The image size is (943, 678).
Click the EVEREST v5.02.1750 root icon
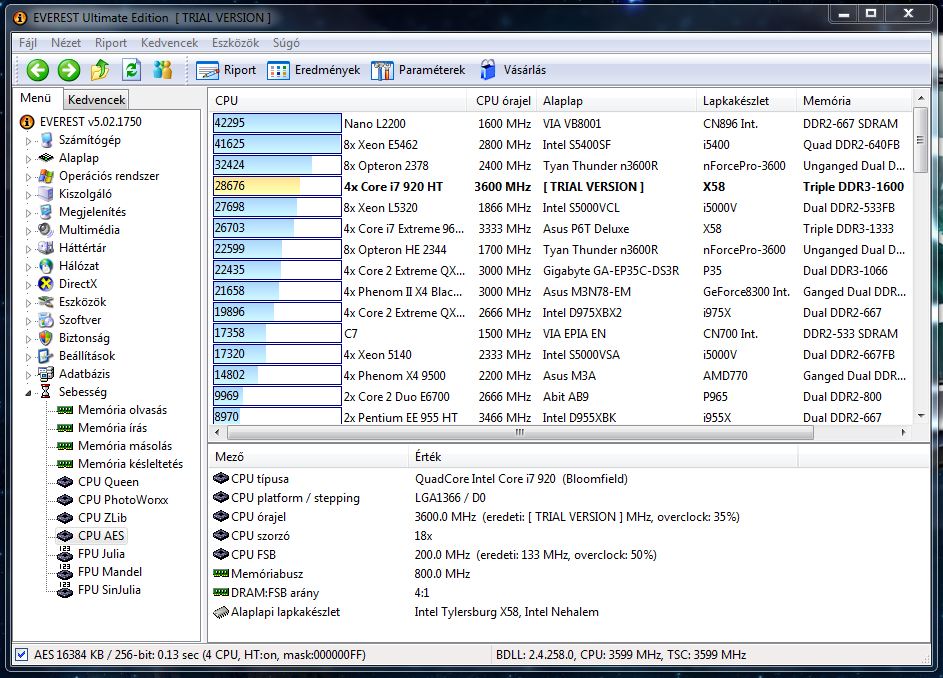click(27, 122)
